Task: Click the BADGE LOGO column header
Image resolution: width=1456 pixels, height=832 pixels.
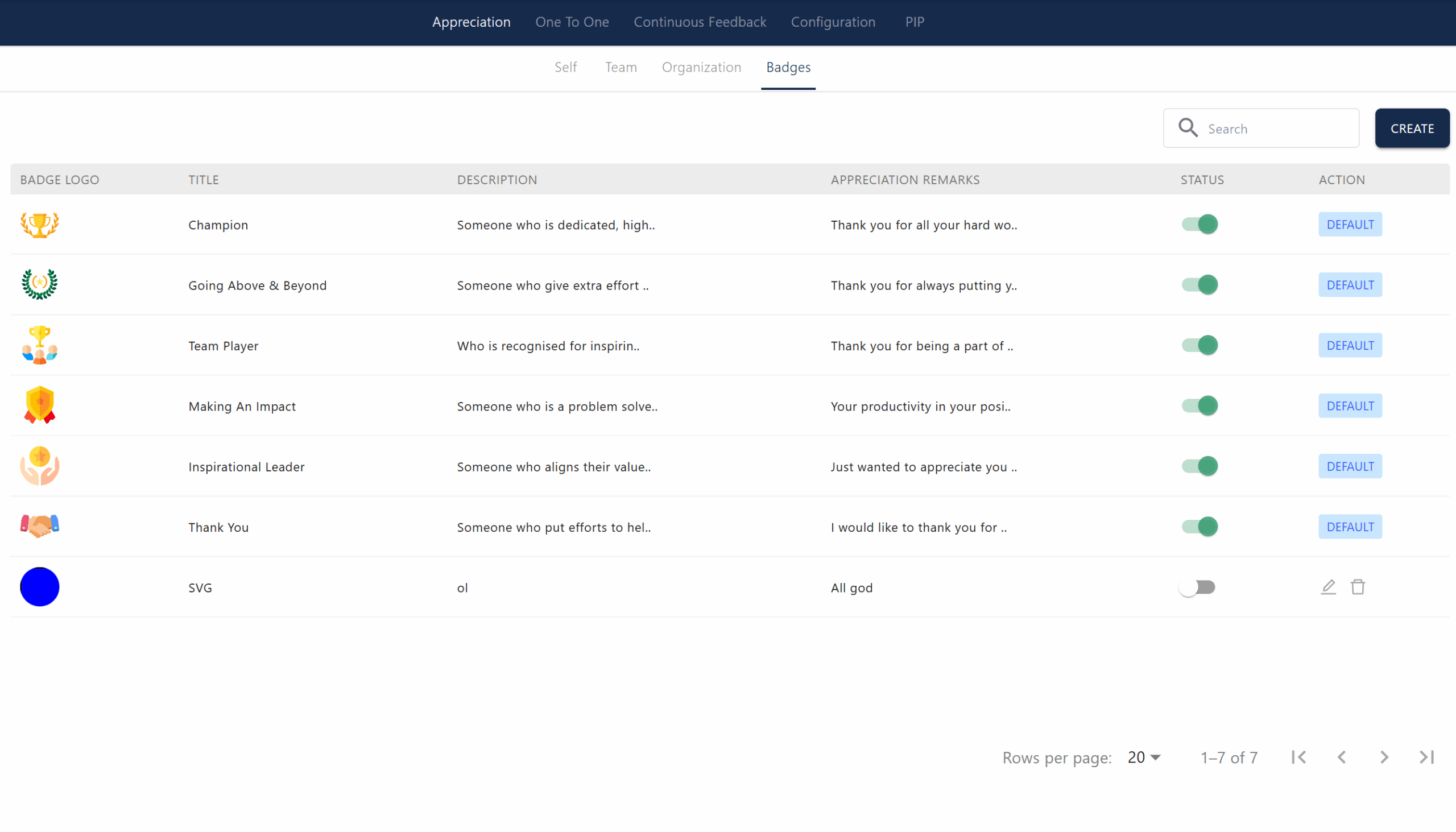Action: pyautogui.click(x=59, y=180)
